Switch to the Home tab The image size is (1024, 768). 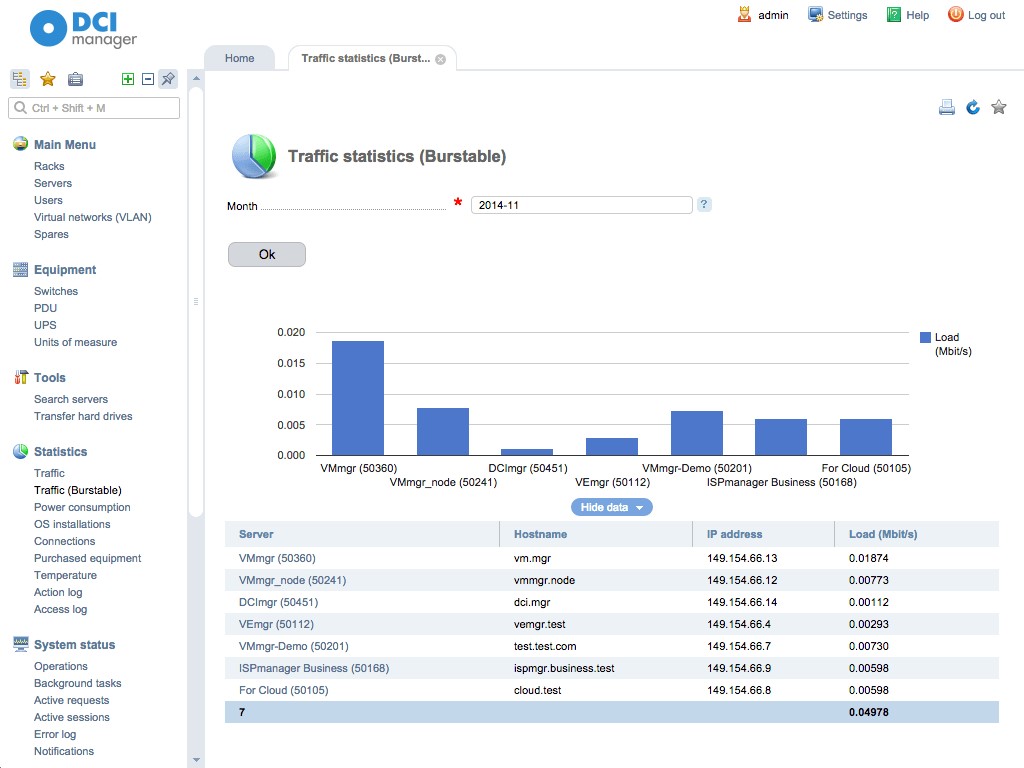click(239, 58)
